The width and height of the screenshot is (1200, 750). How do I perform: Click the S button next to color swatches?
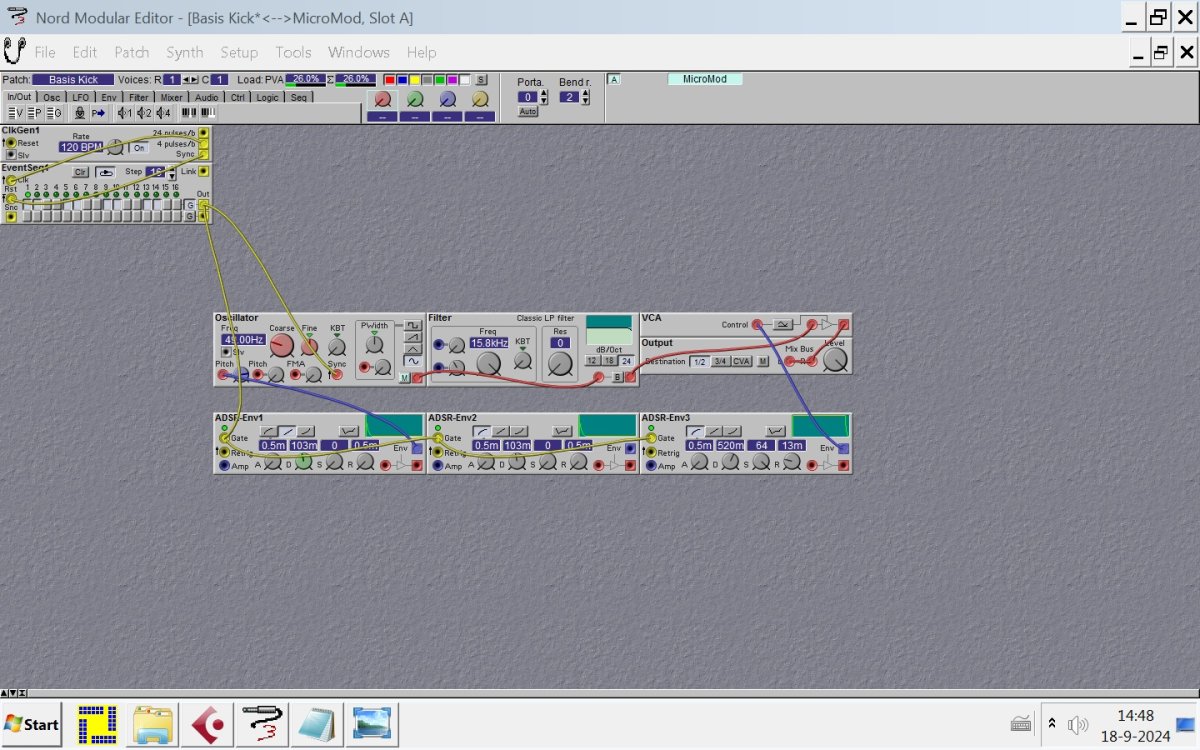tap(481, 80)
